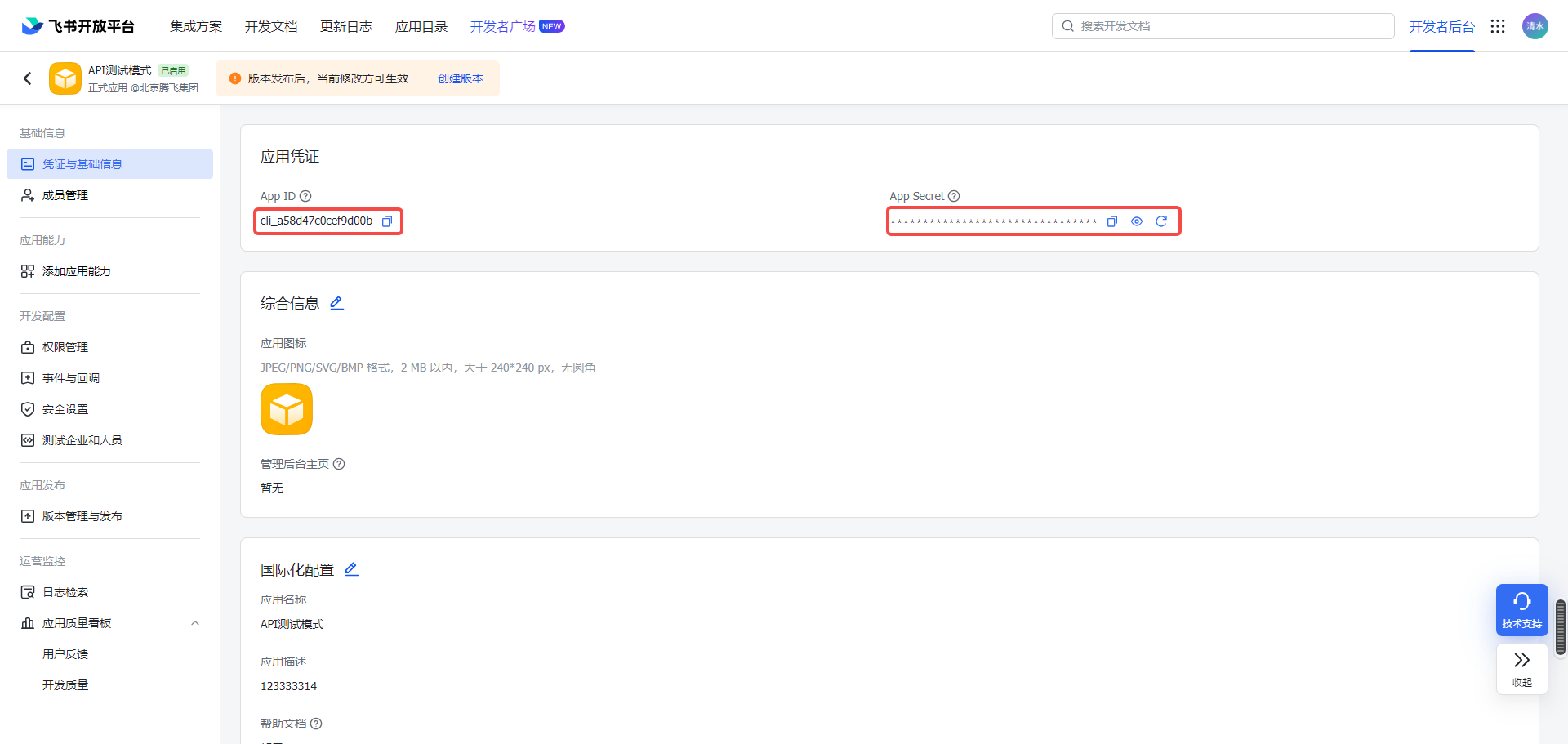The height and width of the screenshot is (744, 1568).
Task: Reveal the hidden App Secret
Action: 1136,221
